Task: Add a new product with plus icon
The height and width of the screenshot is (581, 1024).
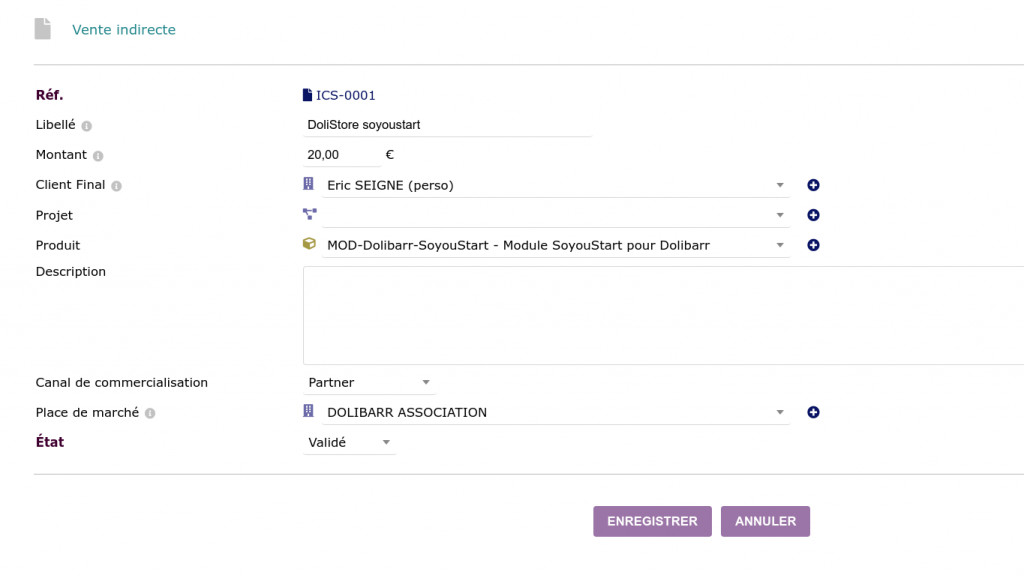Action: (x=813, y=245)
